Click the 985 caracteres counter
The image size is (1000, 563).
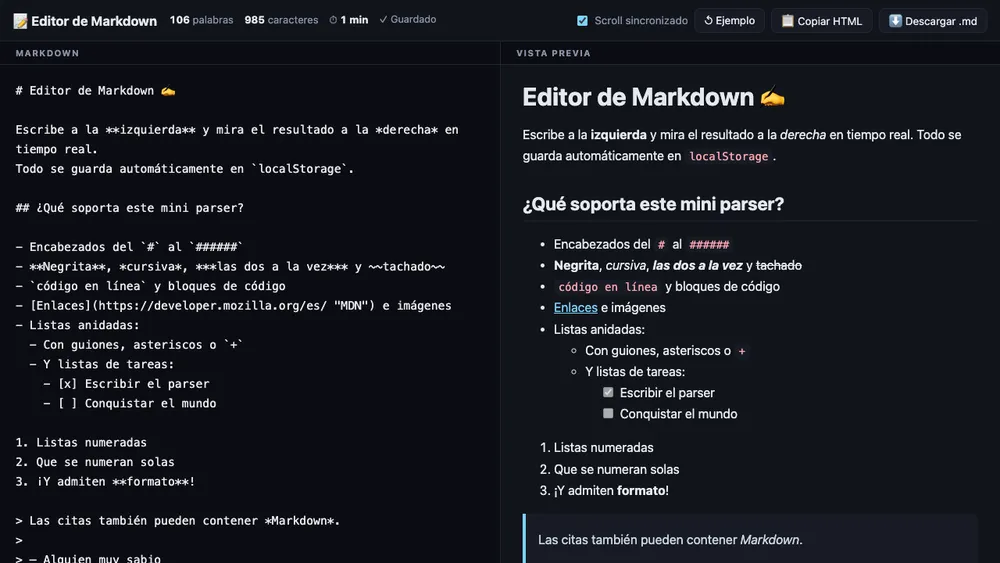click(281, 20)
